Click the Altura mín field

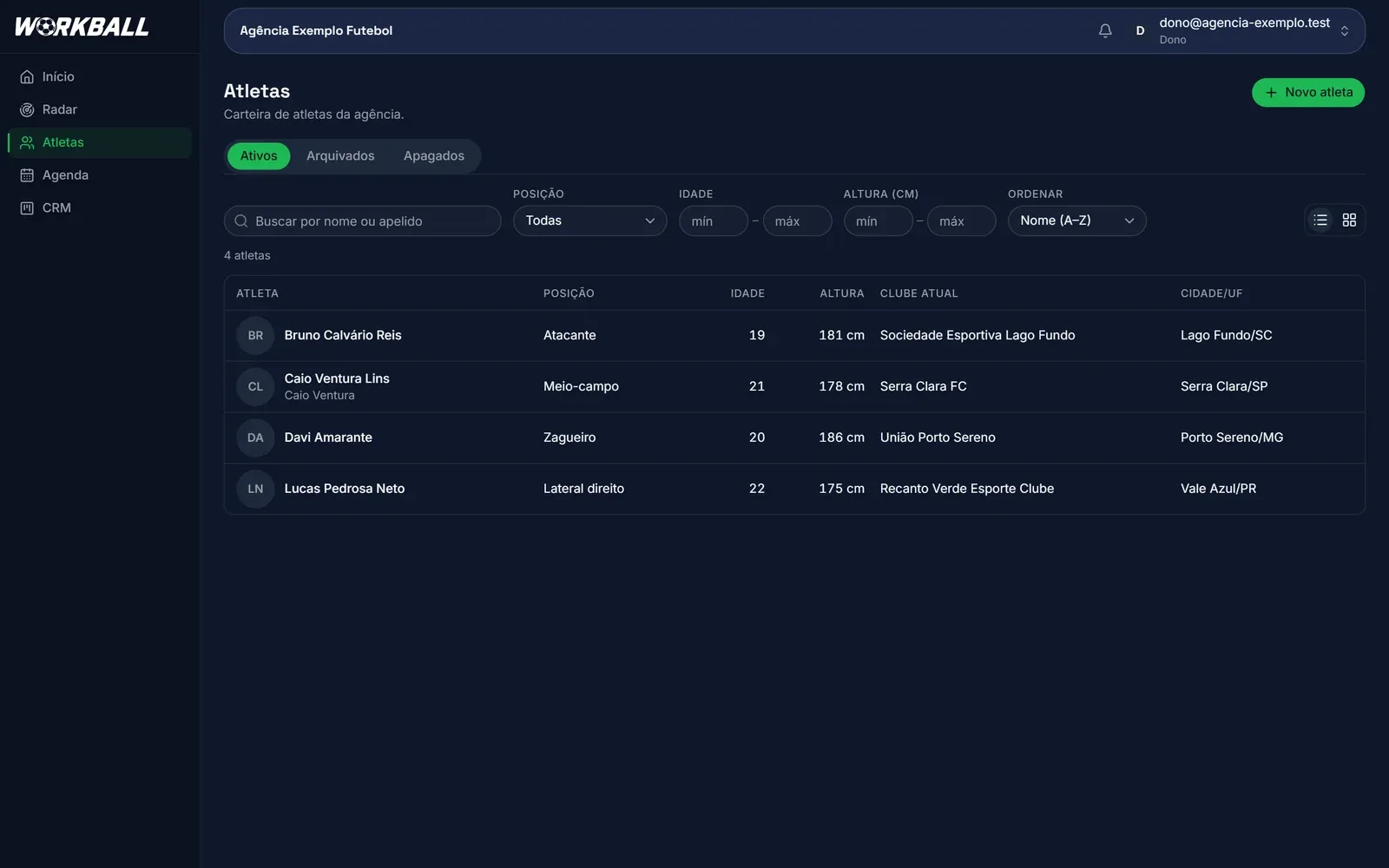[x=878, y=221]
